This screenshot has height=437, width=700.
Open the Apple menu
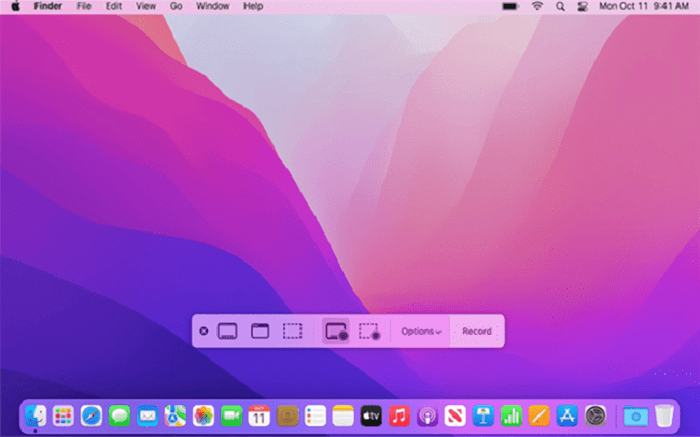tap(15, 6)
